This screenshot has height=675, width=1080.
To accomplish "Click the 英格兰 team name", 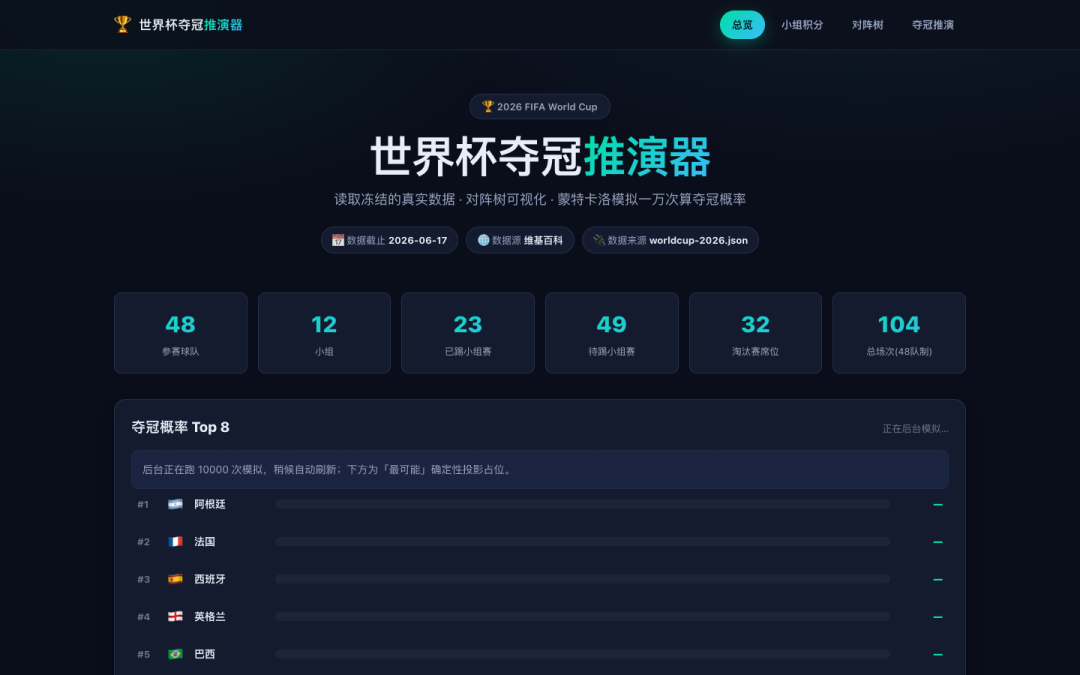I will [209, 616].
